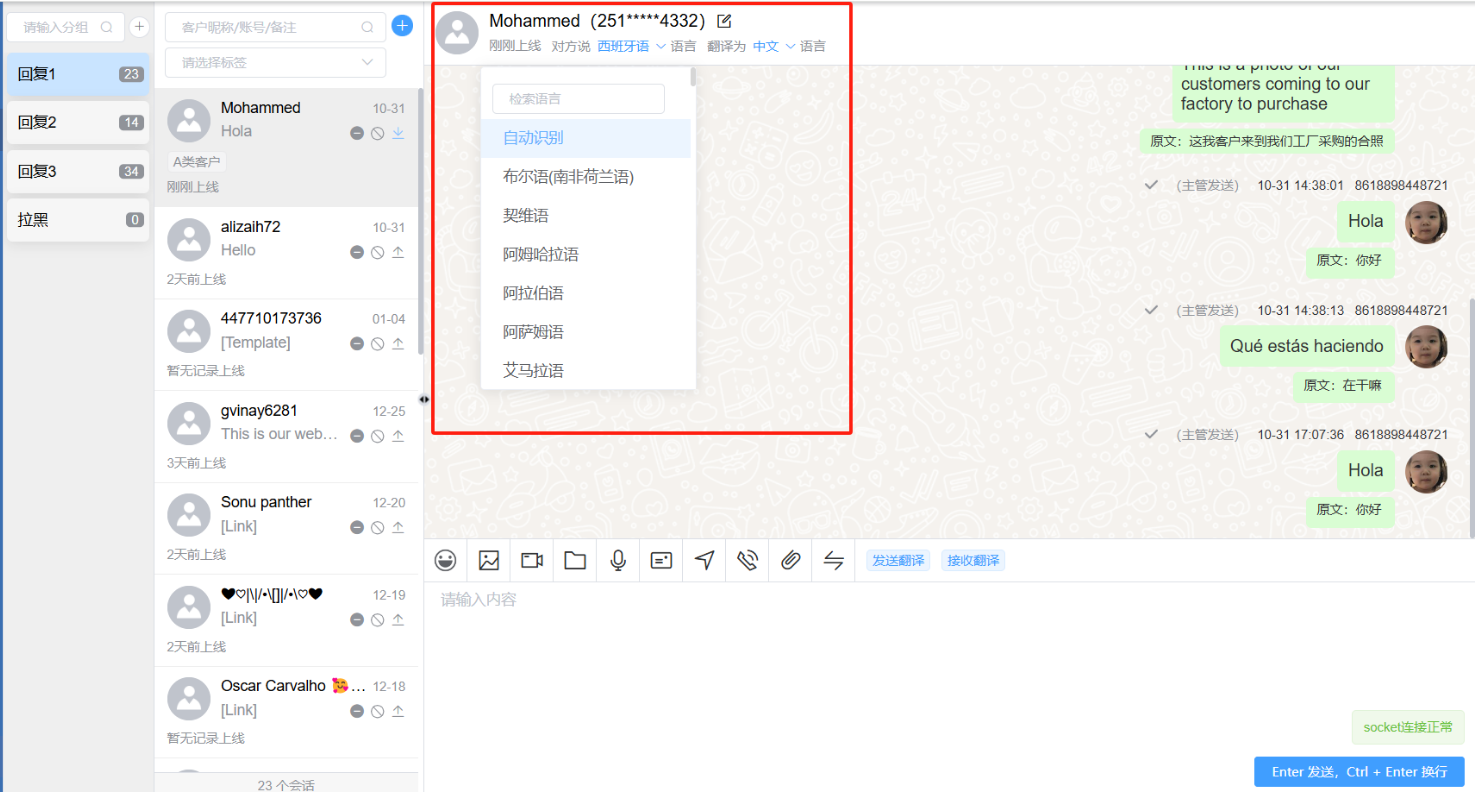Click the A类客户 tag on Mohammed
Viewport: 1475px width, 792px height.
click(x=197, y=162)
